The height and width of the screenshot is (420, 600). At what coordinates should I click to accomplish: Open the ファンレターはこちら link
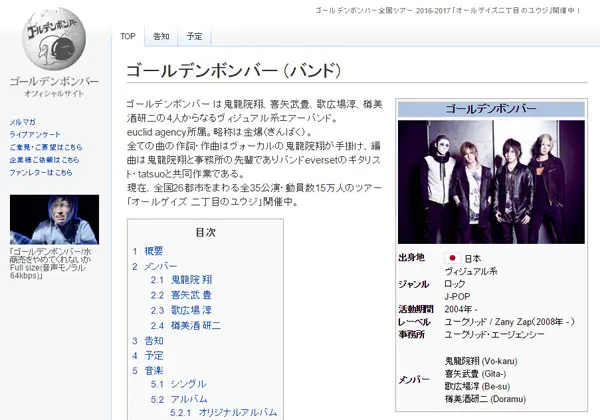point(41,173)
